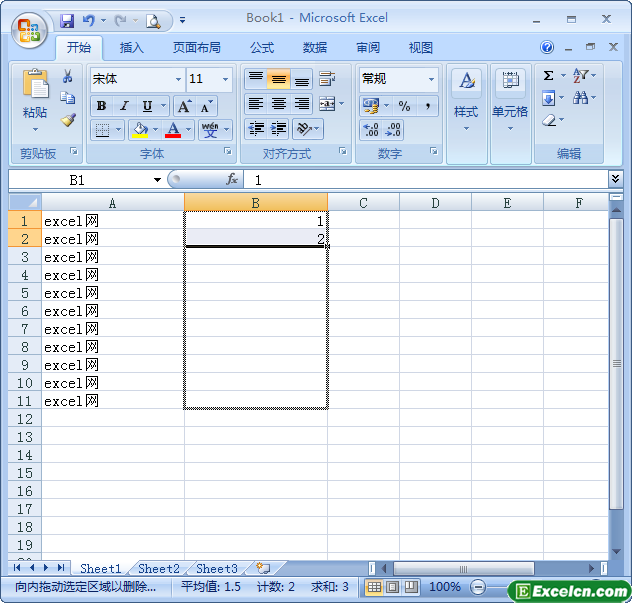
Task: Apply cell borders icon
Action: [x=102, y=130]
